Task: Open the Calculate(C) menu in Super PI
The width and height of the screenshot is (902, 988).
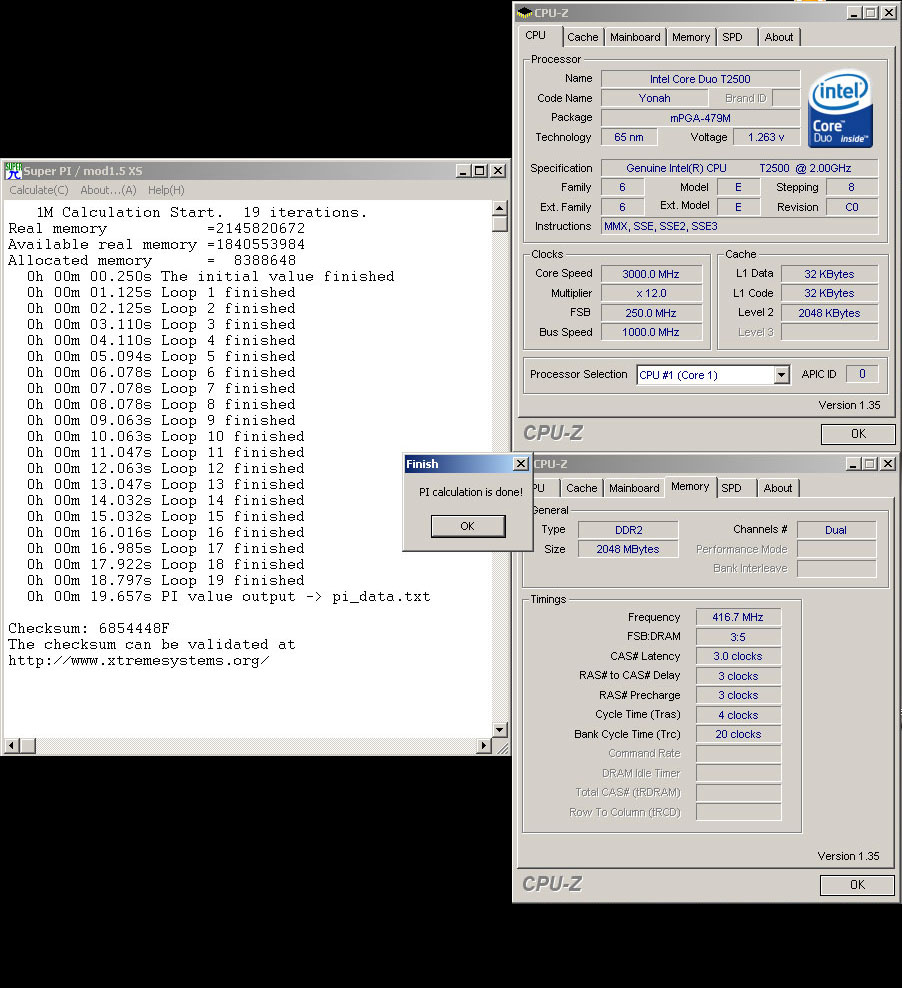Action: (x=38, y=190)
